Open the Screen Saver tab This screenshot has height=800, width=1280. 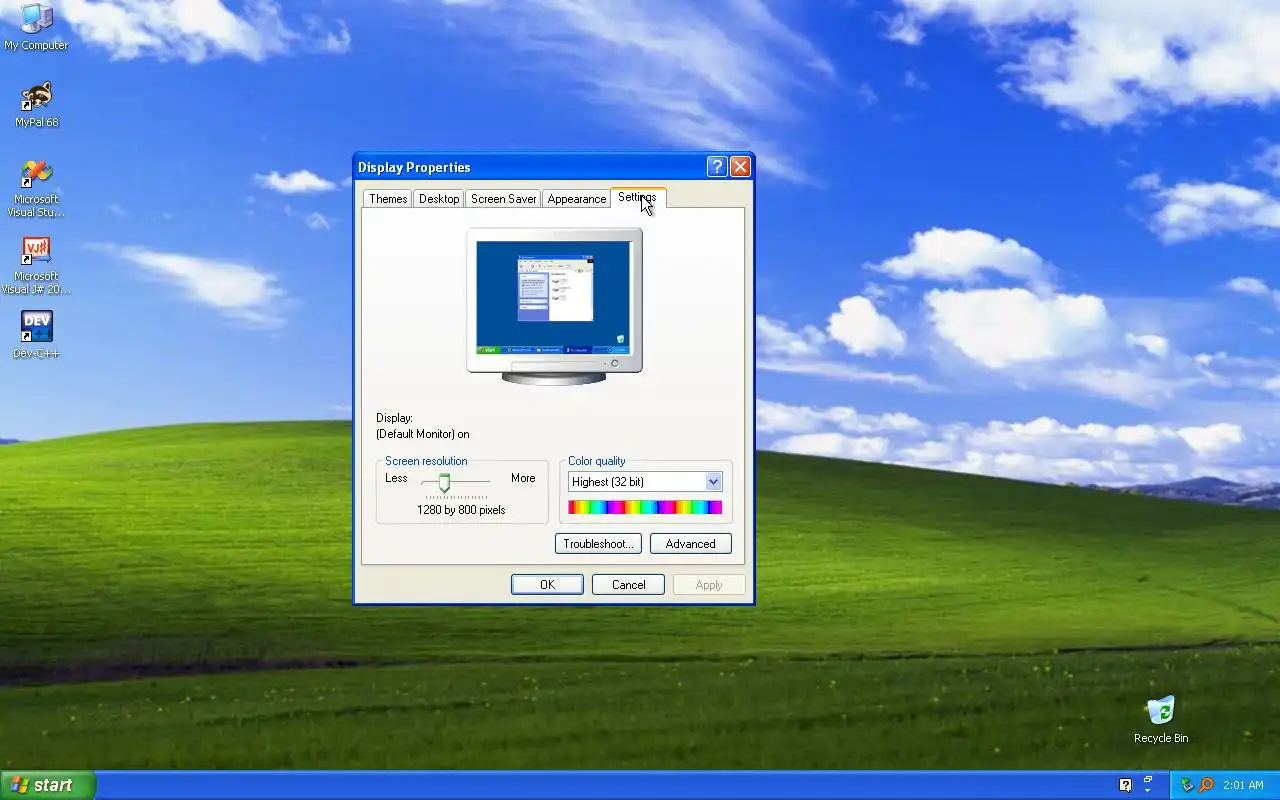(x=503, y=198)
